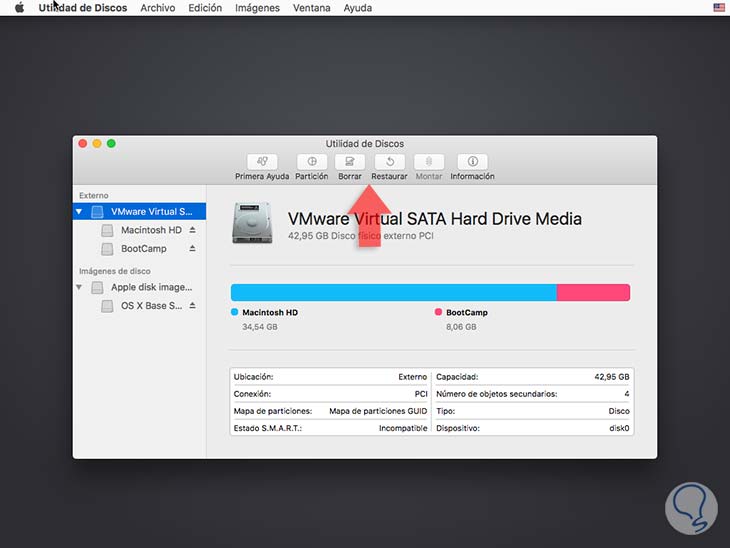This screenshot has width=730, height=548.
Task: Click the Primera Ayuda toolbar icon
Action: tap(262, 162)
